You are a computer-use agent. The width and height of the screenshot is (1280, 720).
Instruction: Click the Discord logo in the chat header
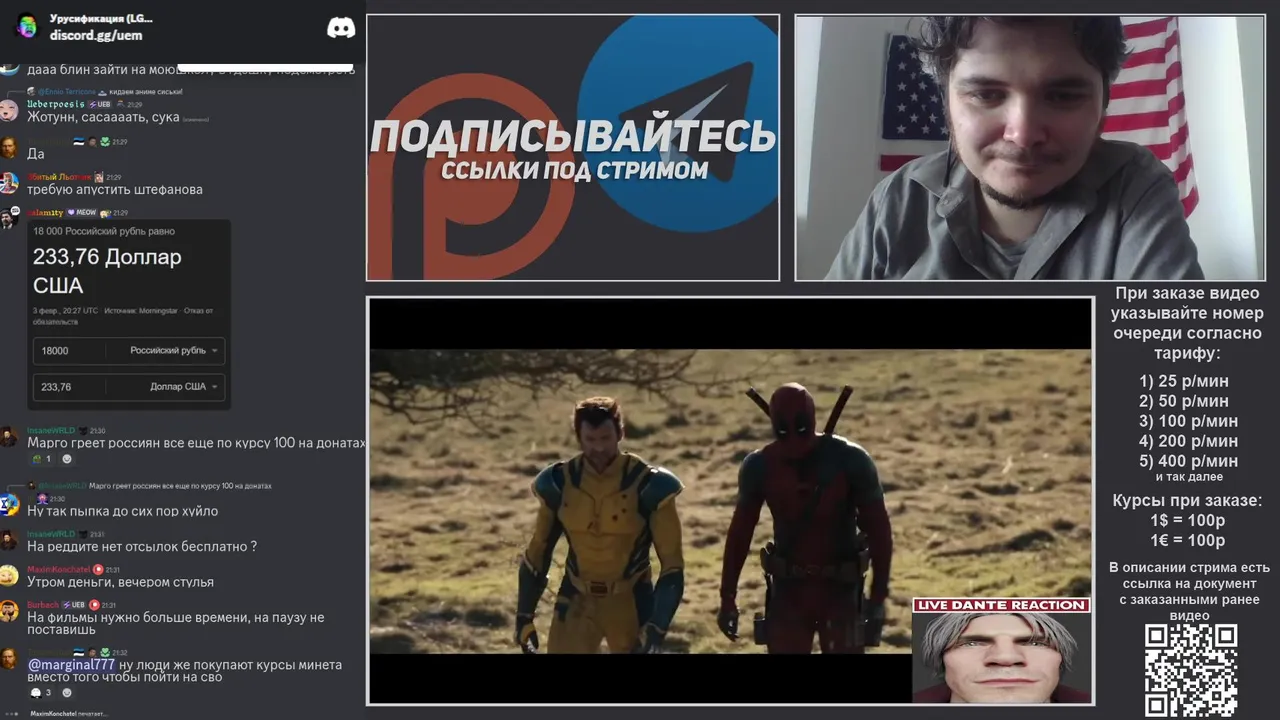tap(341, 27)
